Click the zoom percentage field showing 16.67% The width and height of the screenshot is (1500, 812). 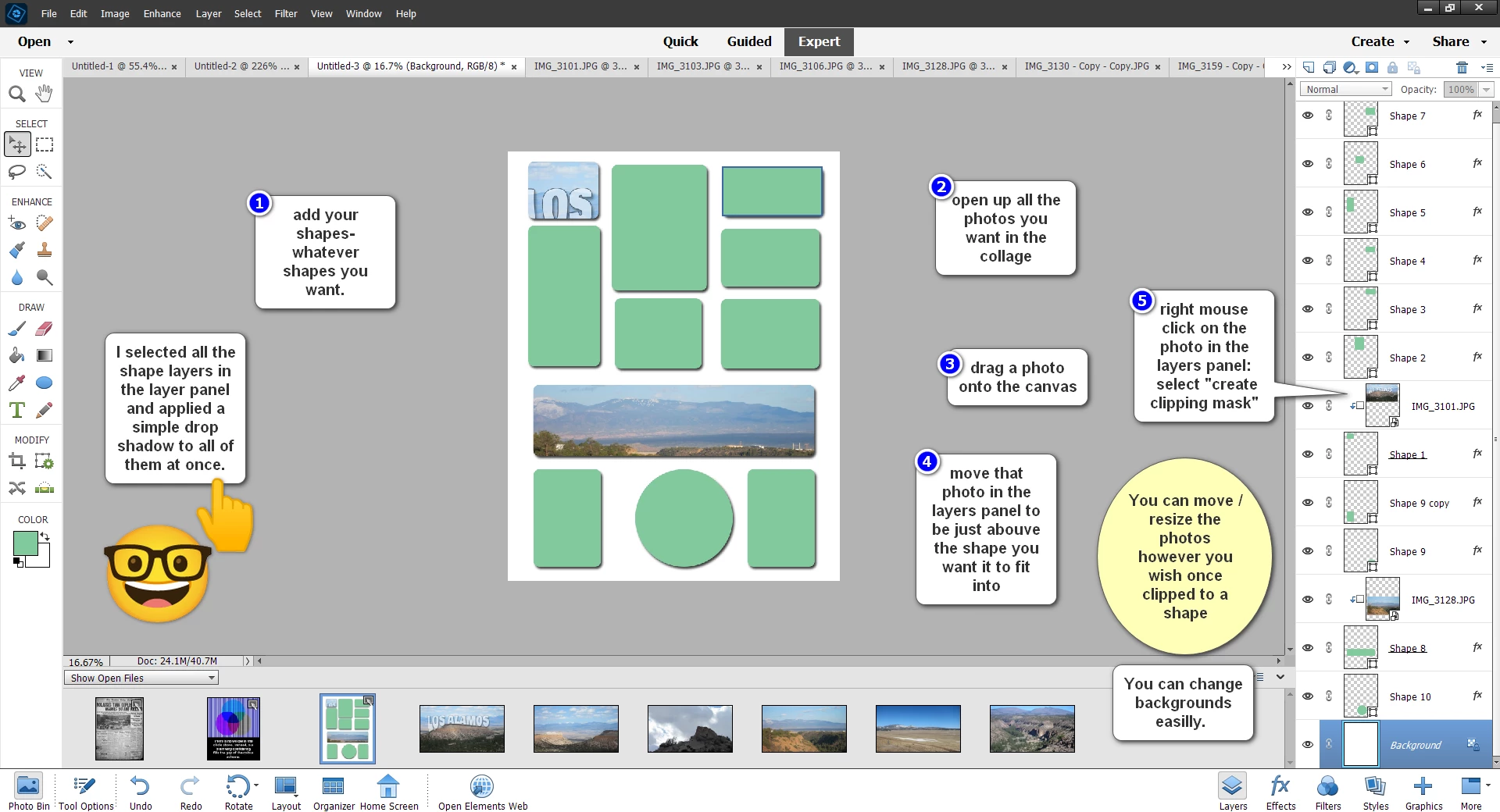pos(86,661)
